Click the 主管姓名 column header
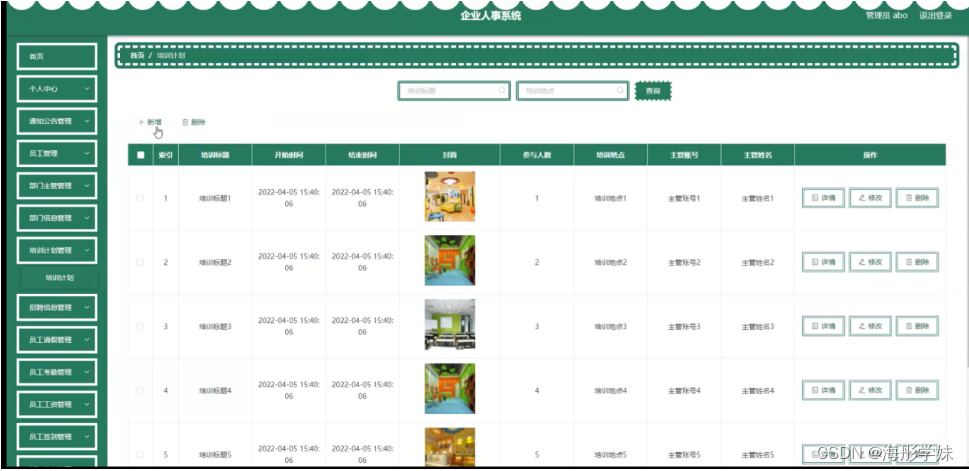Screen dimensions: 969x471 [758, 155]
